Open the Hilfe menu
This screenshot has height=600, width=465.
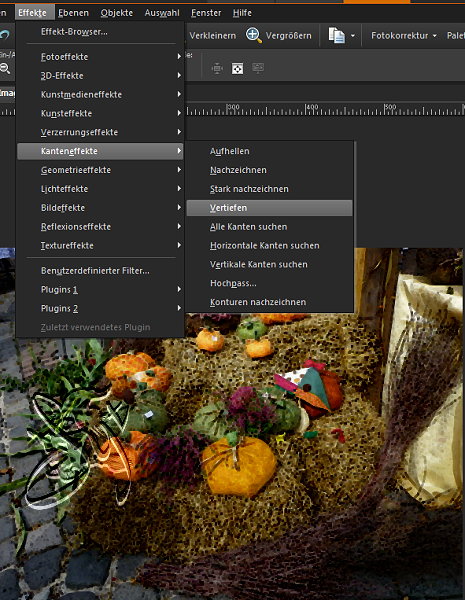coord(242,13)
